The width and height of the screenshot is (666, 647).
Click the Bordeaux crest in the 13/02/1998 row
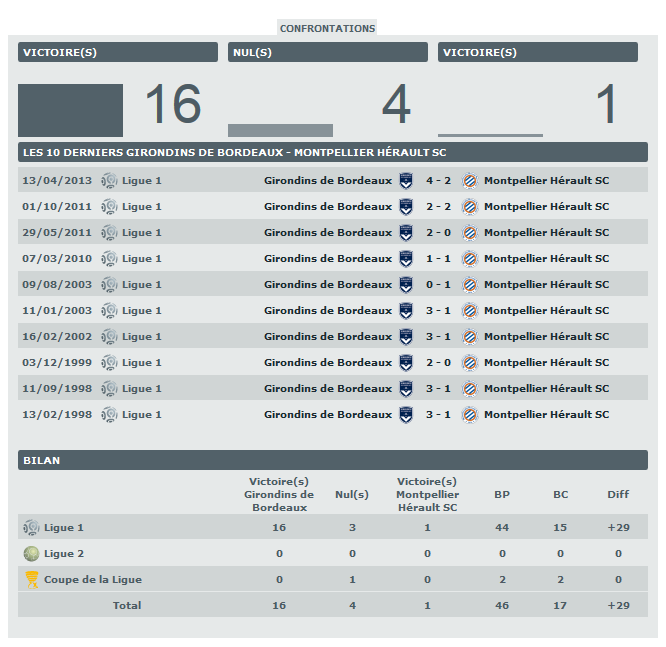[406, 415]
